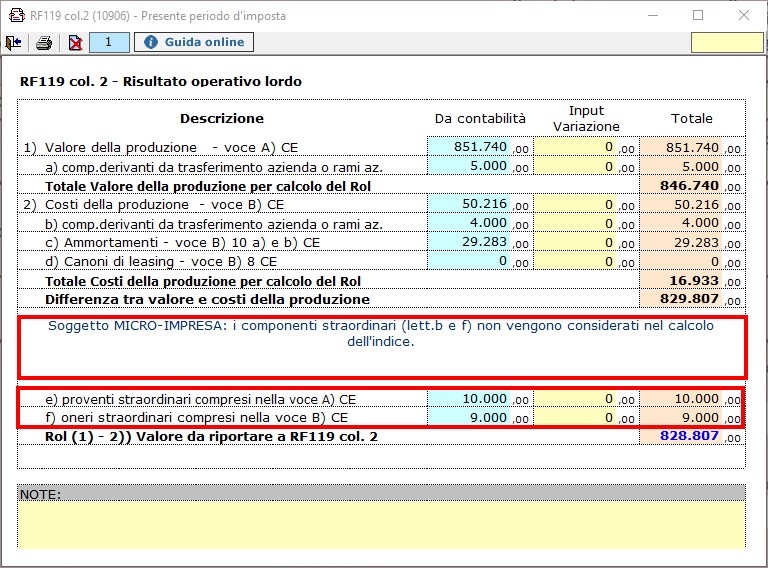Click heading RF119 col. 2 - Risultato operativo lordo
Image resolution: width=768 pixels, height=568 pixels.
coord(161,81)
